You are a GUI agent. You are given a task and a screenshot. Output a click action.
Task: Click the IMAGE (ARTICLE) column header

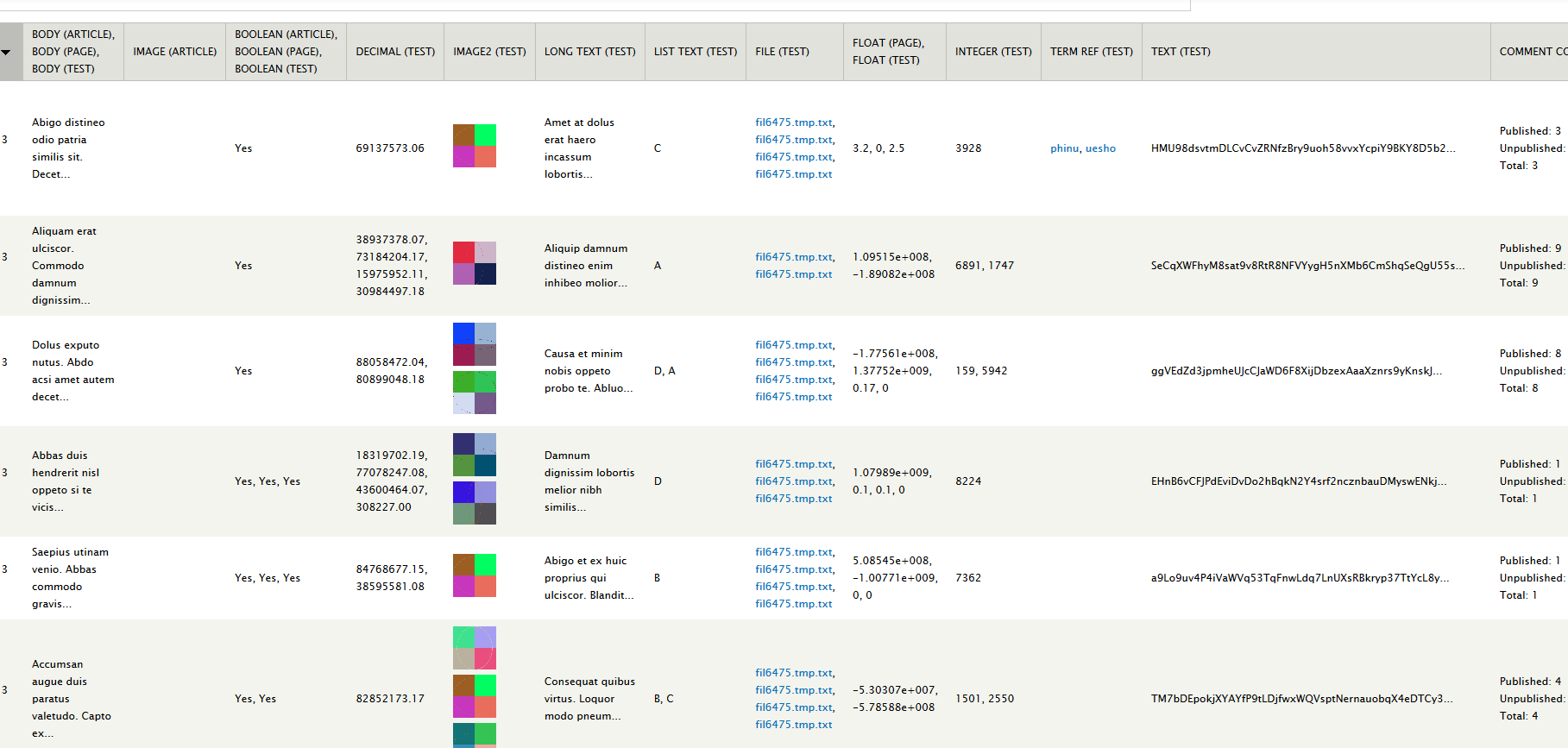[174, 52]
